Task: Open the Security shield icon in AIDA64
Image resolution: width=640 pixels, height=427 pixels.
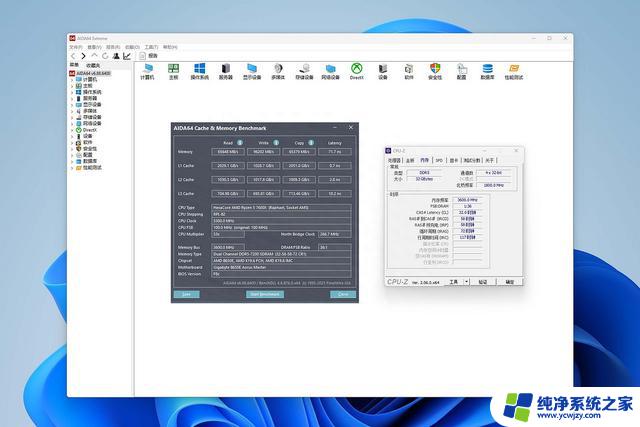Action: tap(435, 71)
